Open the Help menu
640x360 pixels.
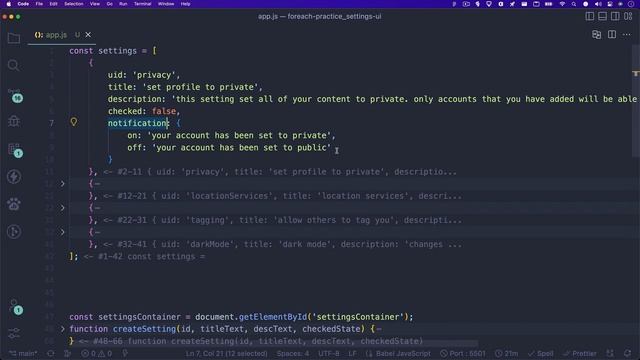tap(186, 4)
